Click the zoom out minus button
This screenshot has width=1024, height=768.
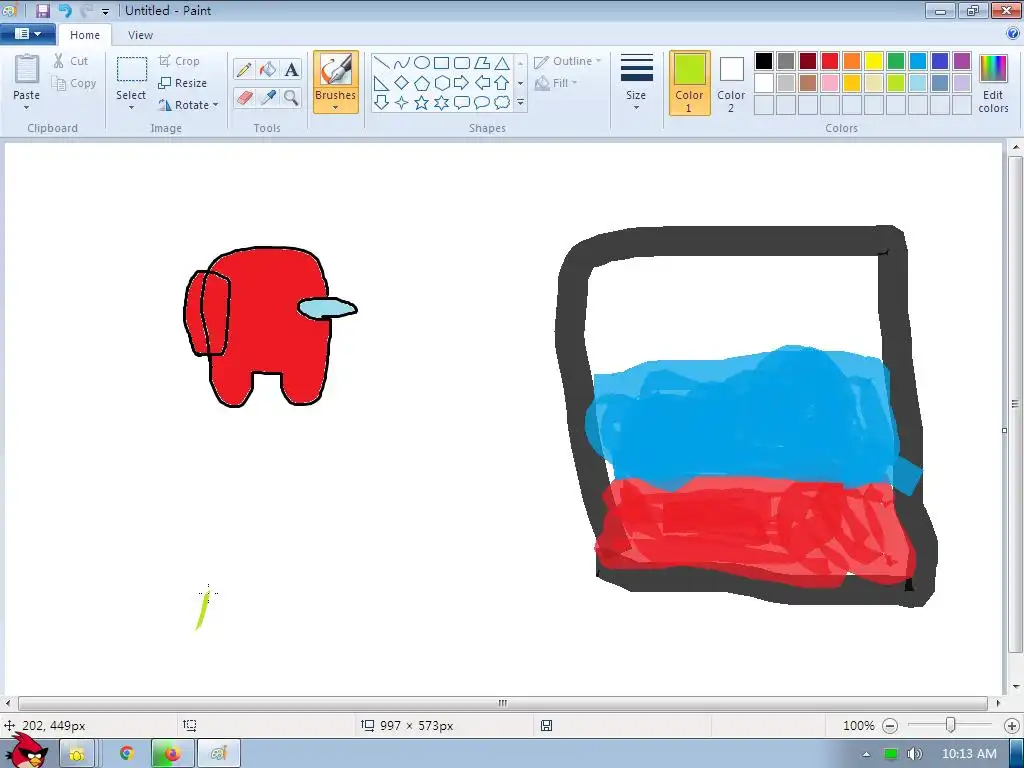[889, 726]
